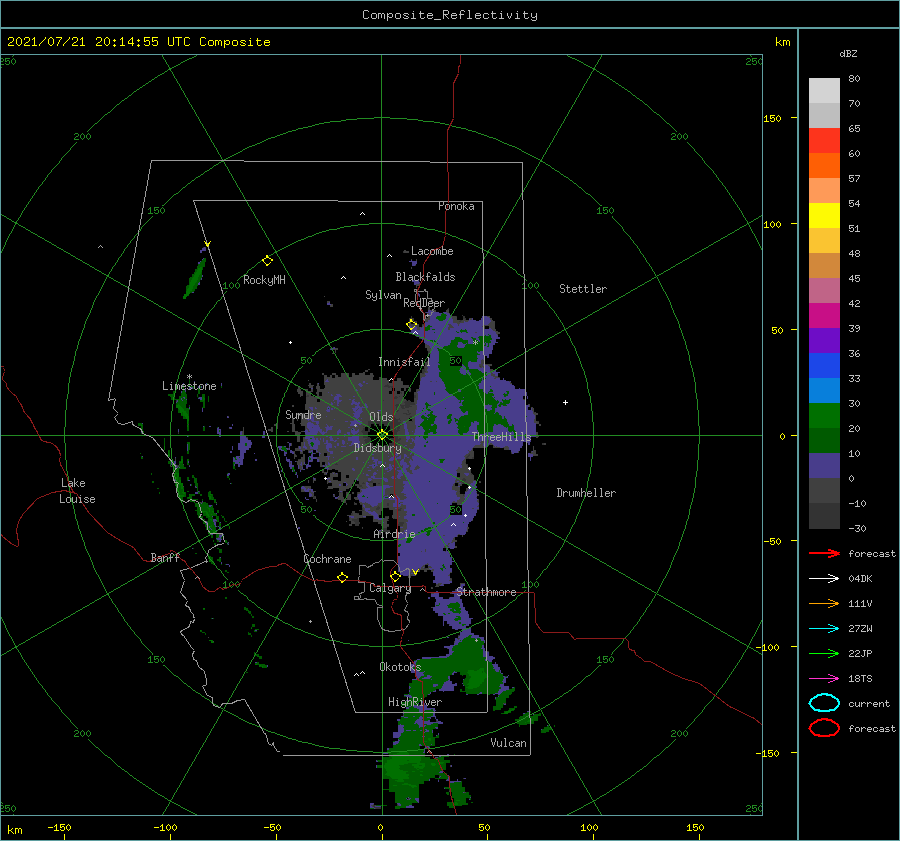Image resolution: width=900 pixels, height=841 pixels.
Task: Click the Airdrie city label
Action: click(x=394, y=534)
